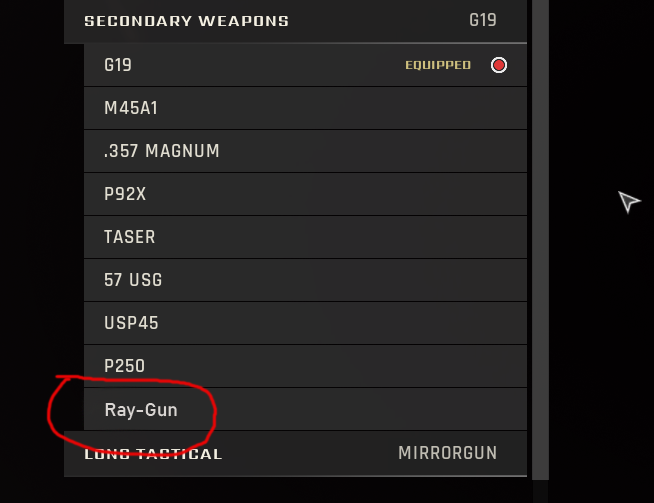Click the EQUIPPED label next to G19
The height and width of the screenshot is (503, 654).
click(437, 66)
